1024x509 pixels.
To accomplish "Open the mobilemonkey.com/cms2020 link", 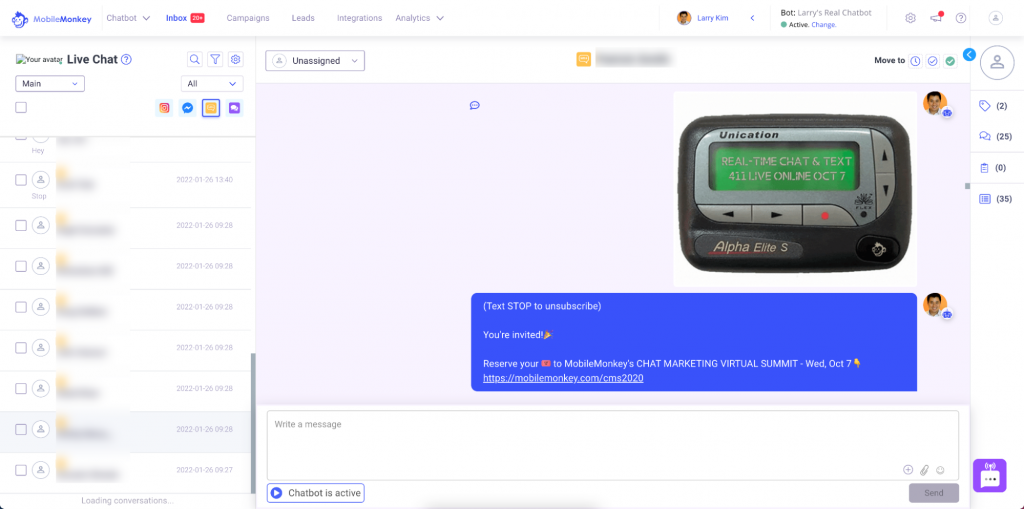I will pos(563,378).
